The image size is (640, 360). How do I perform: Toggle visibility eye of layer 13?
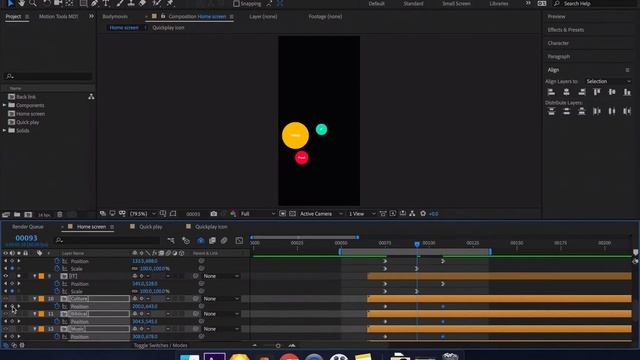tap(5, 329)
